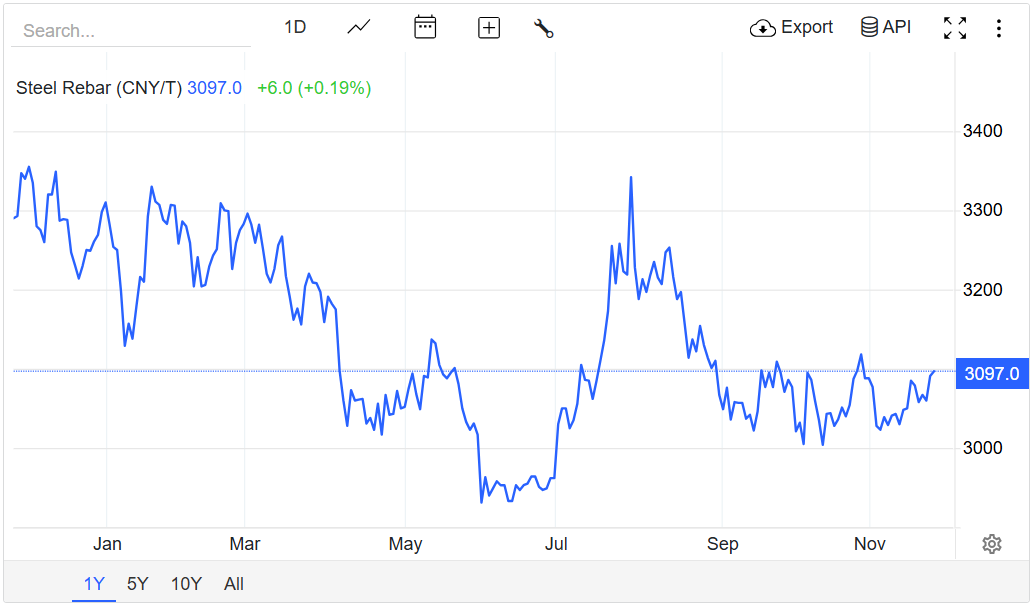
Task: Click the plus icon to add comparison
Action: (x=489, y=28)
